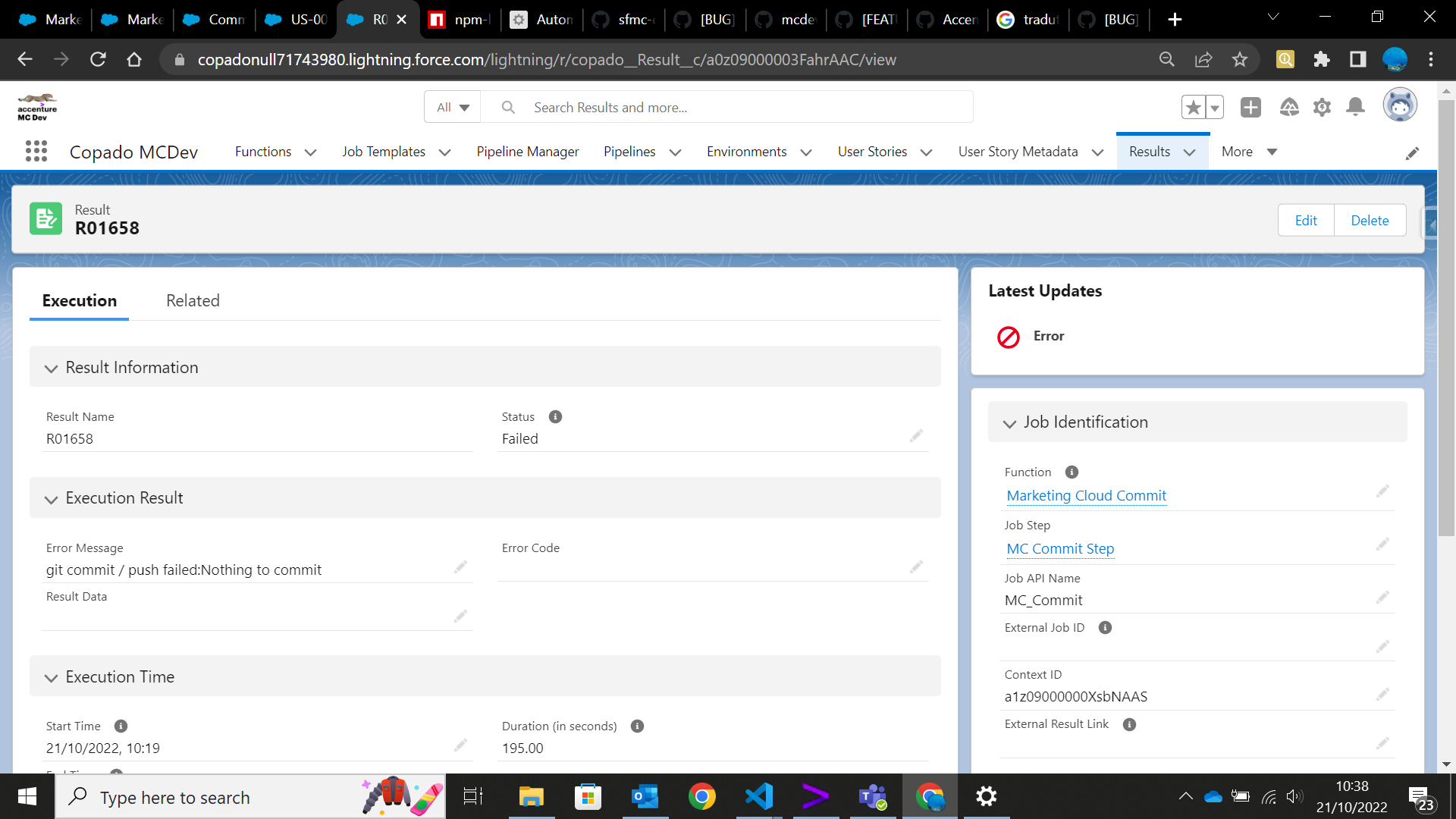Screen dimensions: 1456x819
Task: Collapse the Result Information section
Action: click(51, 369)
